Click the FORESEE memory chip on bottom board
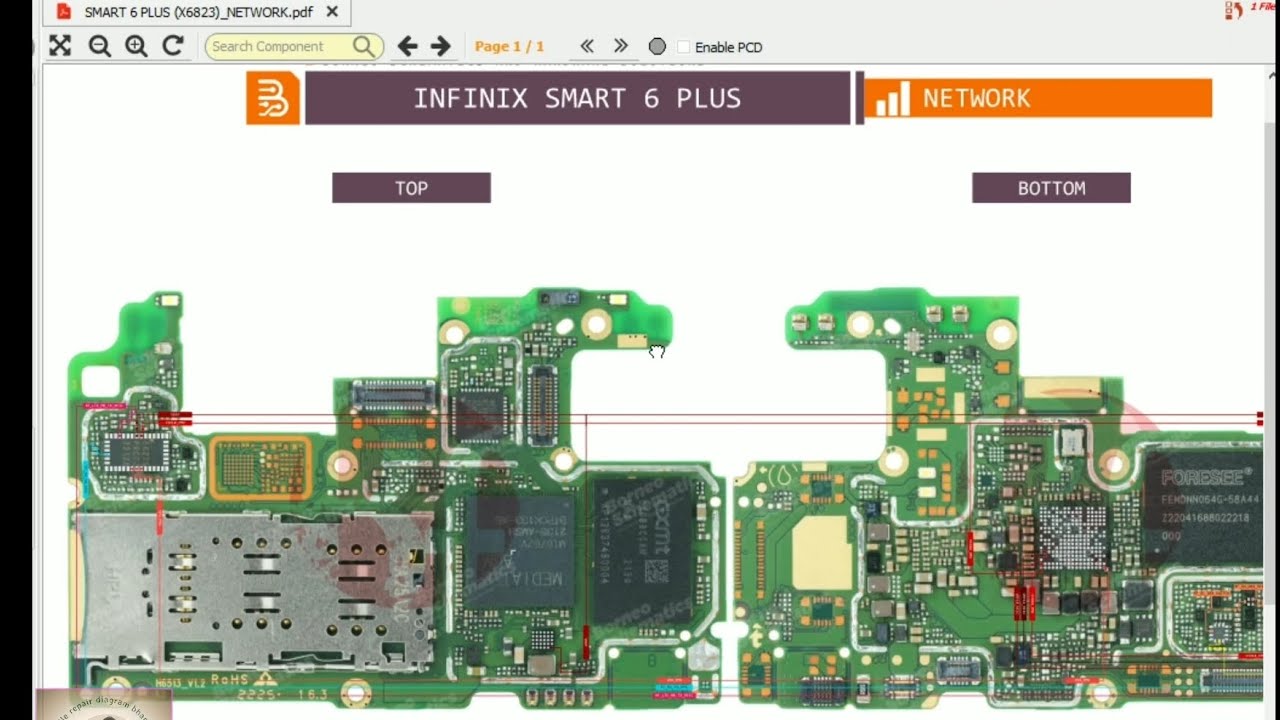 [1203, 505]
